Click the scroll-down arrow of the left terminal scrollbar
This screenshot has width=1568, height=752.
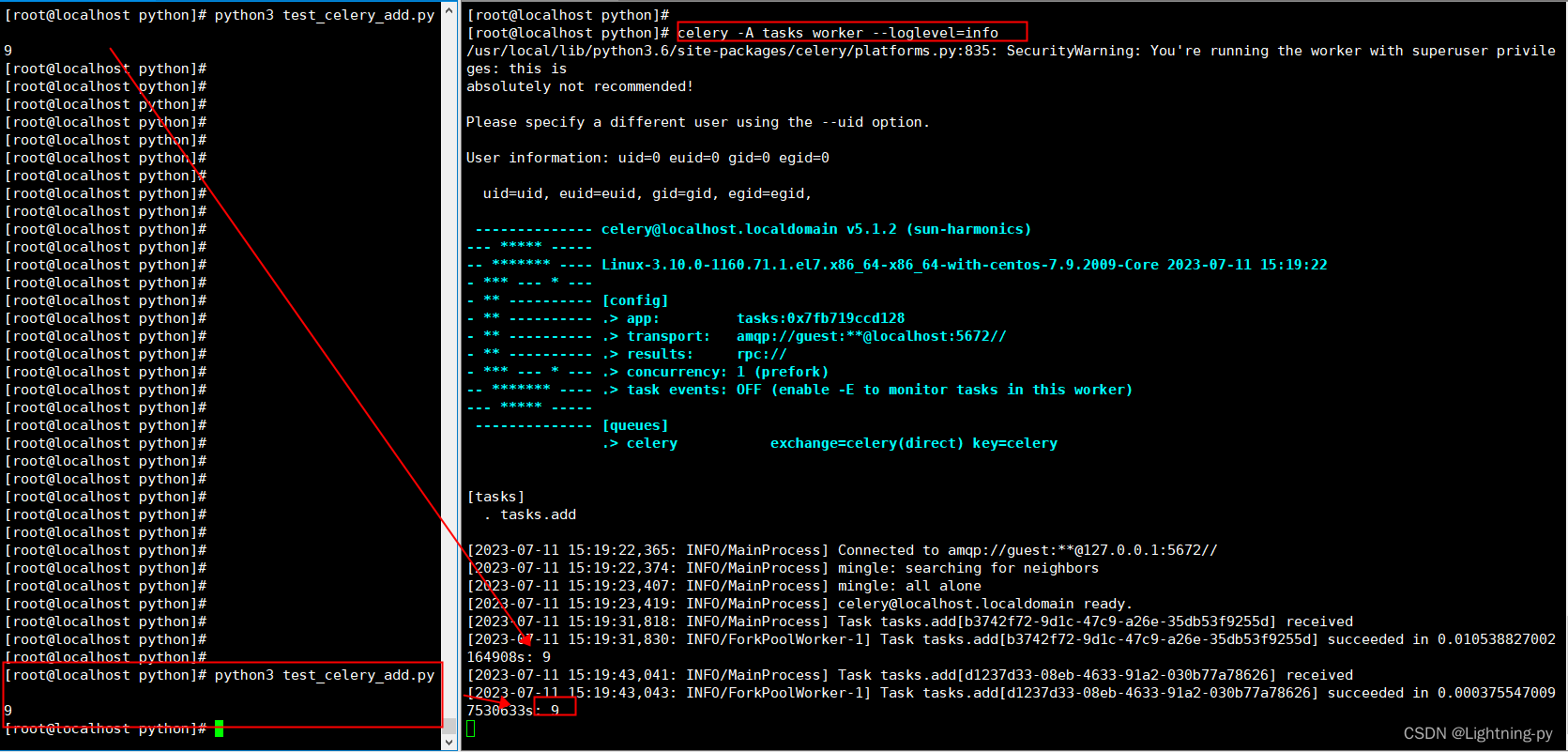[449, 742]
